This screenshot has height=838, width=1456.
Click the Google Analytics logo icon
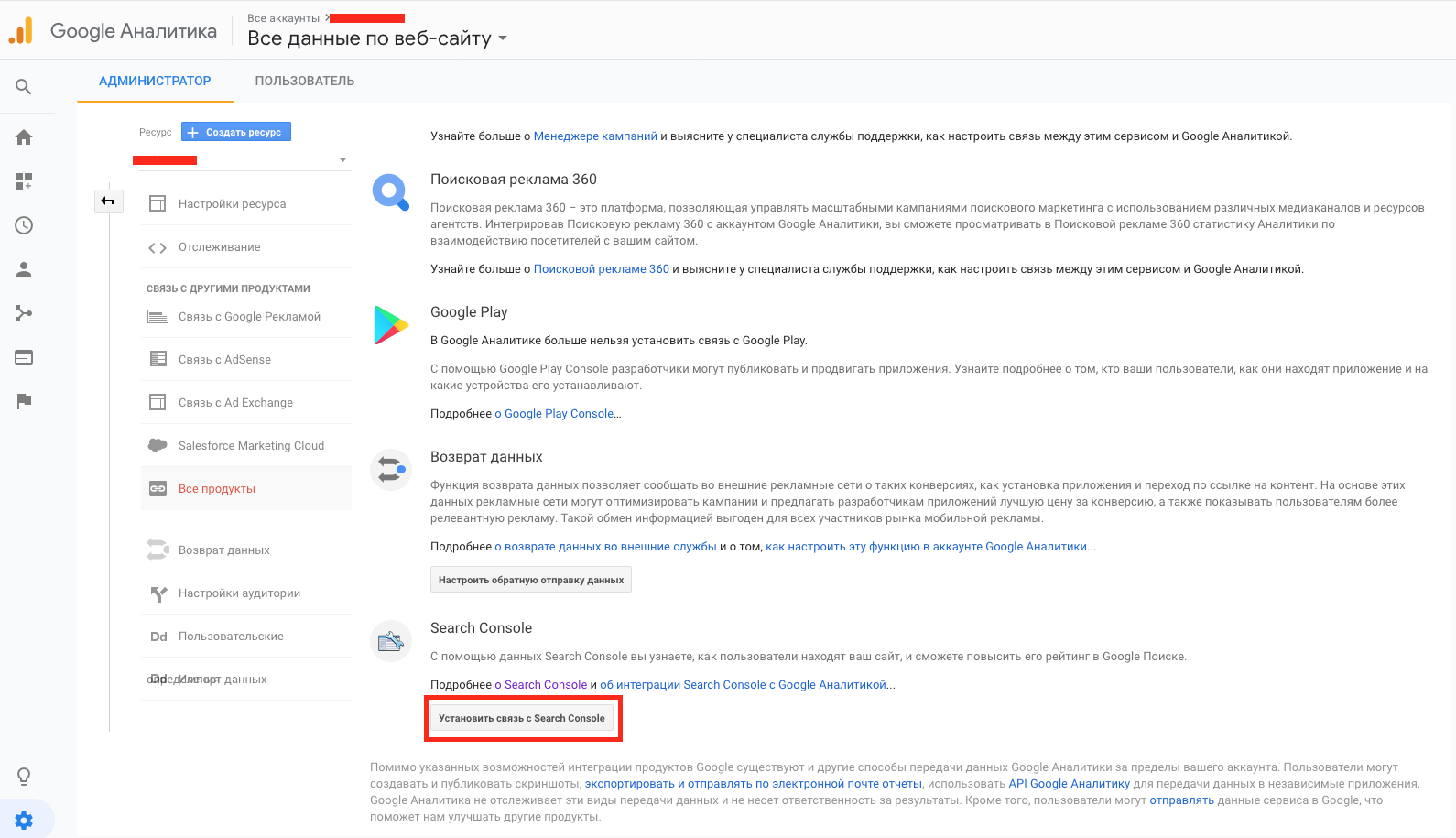point(21,30)
